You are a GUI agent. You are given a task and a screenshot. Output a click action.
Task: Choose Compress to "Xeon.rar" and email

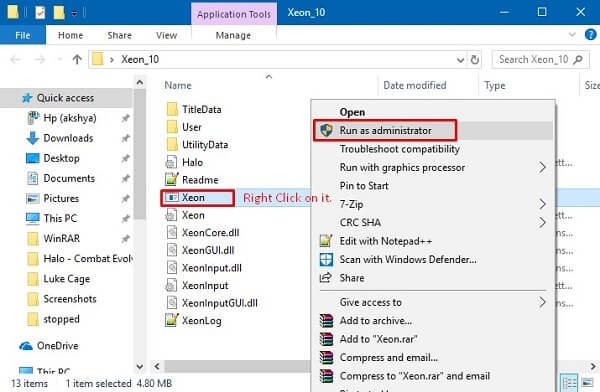coord(415,376)
